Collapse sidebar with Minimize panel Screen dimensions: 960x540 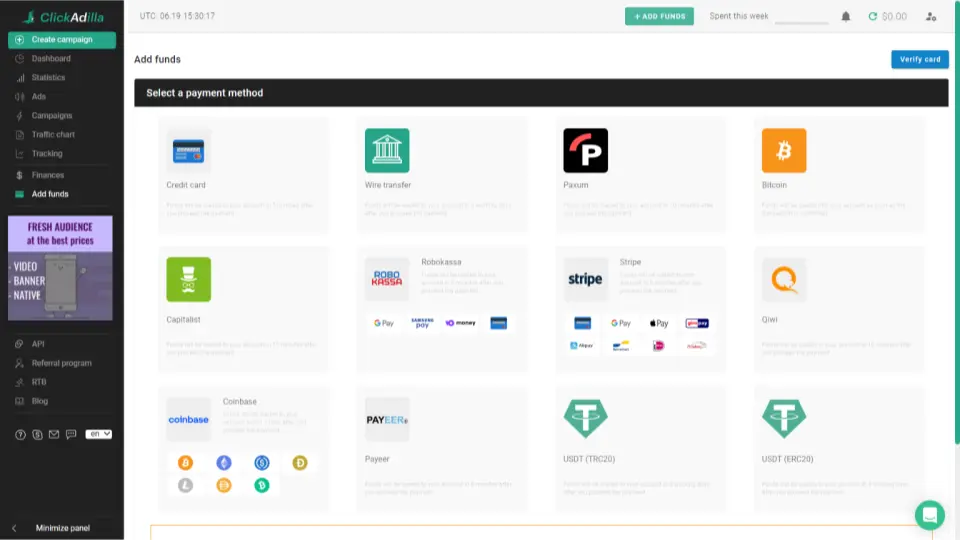pos(62,528)
